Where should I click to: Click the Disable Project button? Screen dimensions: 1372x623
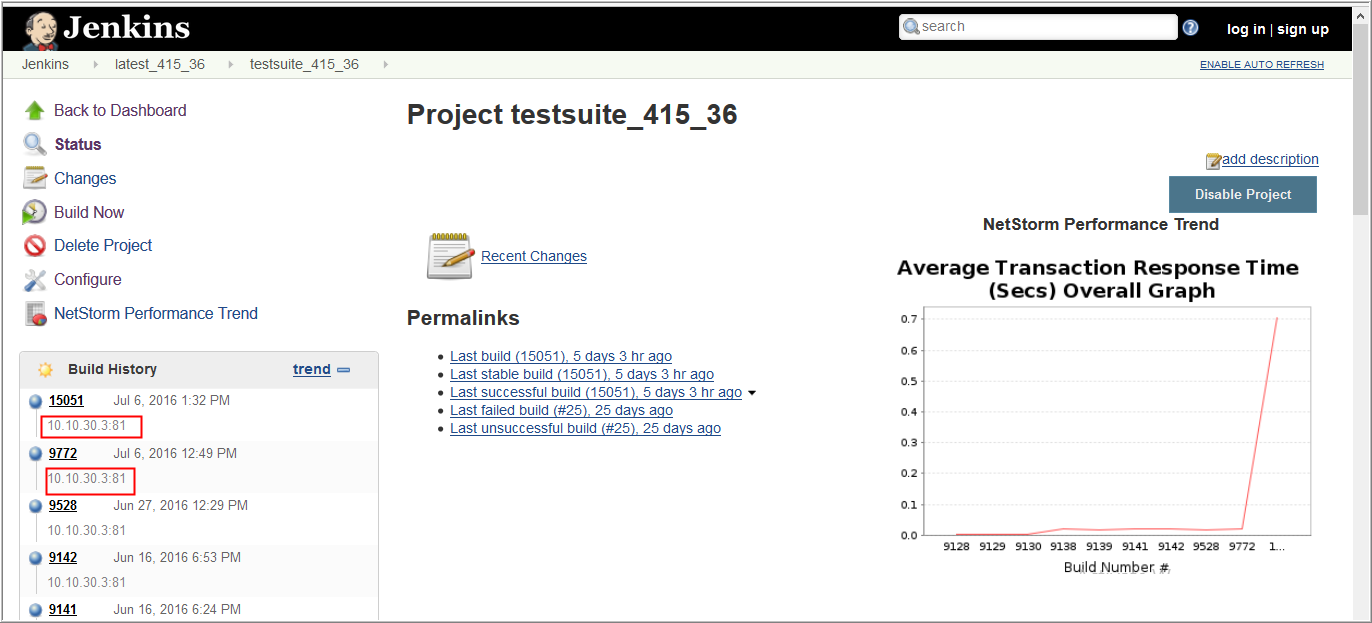pyautogui.click(x=1243, y=194)
